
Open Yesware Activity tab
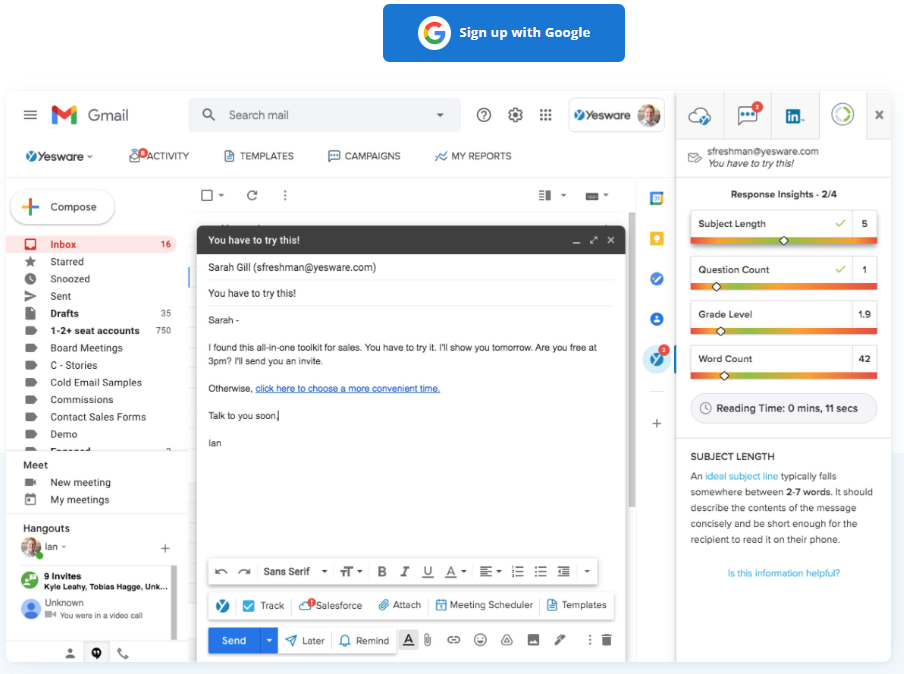pos(159,156)
